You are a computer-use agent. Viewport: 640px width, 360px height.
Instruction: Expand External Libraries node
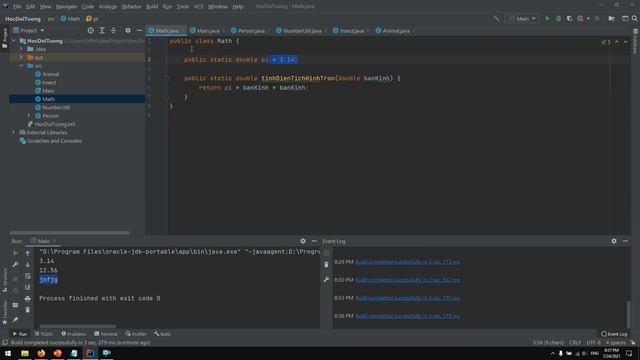14,132
